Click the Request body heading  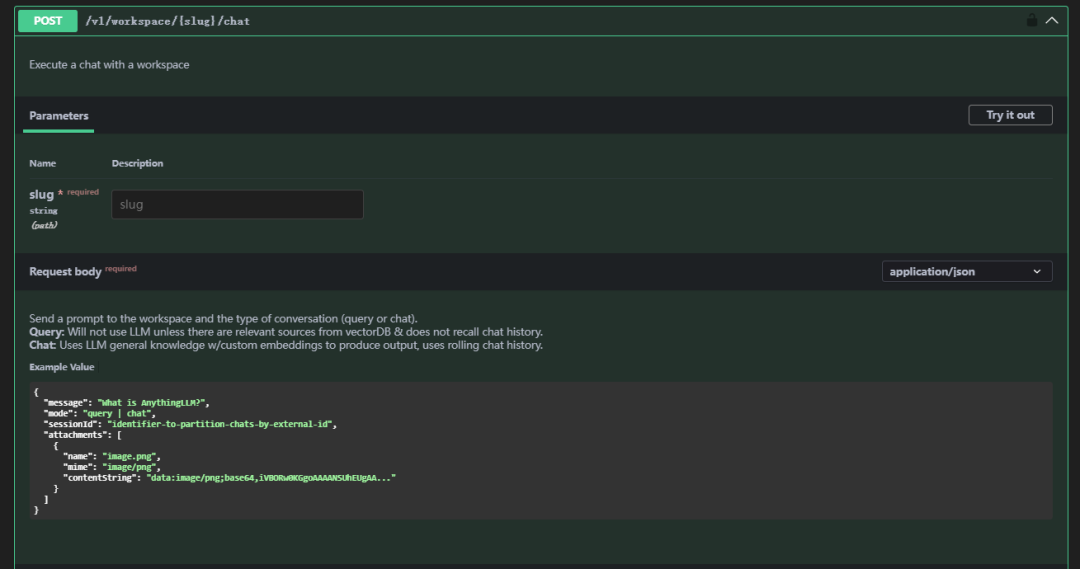(x=65, y=271)
